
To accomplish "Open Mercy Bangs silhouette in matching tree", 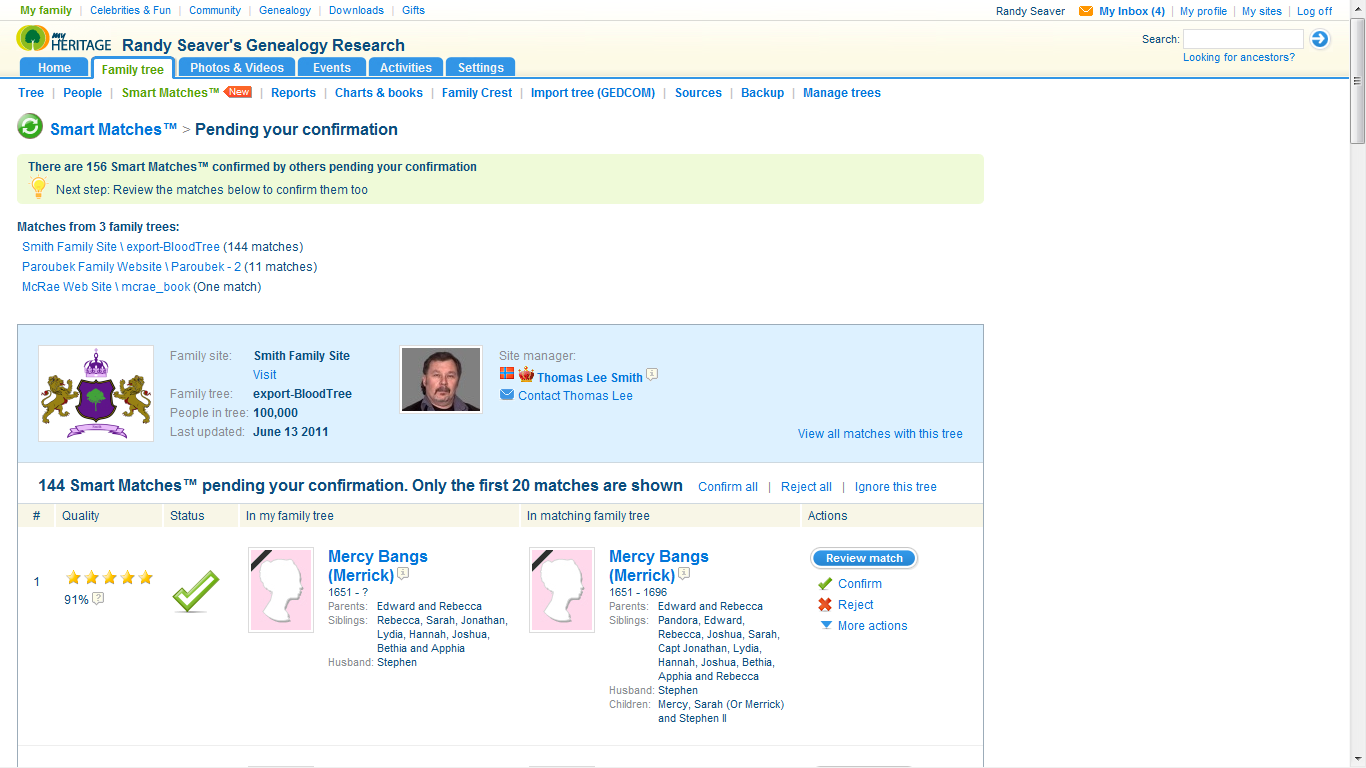I will click(562, 589).
